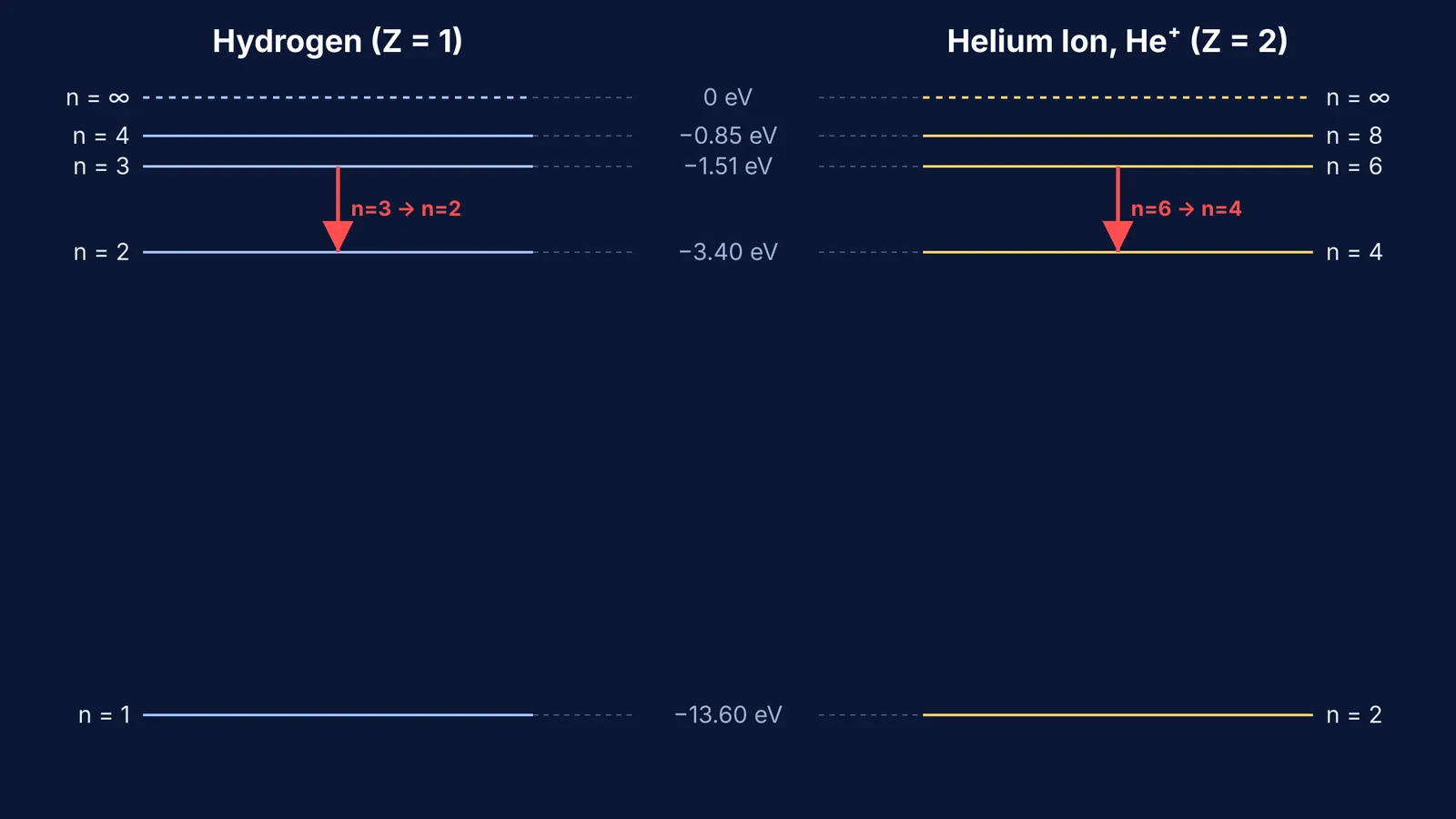Select hydrogen n = 1 level label

pos(104,715)
